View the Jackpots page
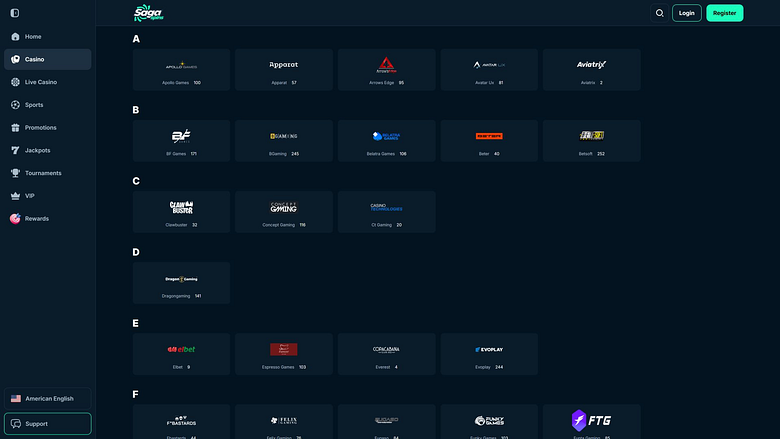Viewport: 780px width, 439px height. (x=47, y=150)
